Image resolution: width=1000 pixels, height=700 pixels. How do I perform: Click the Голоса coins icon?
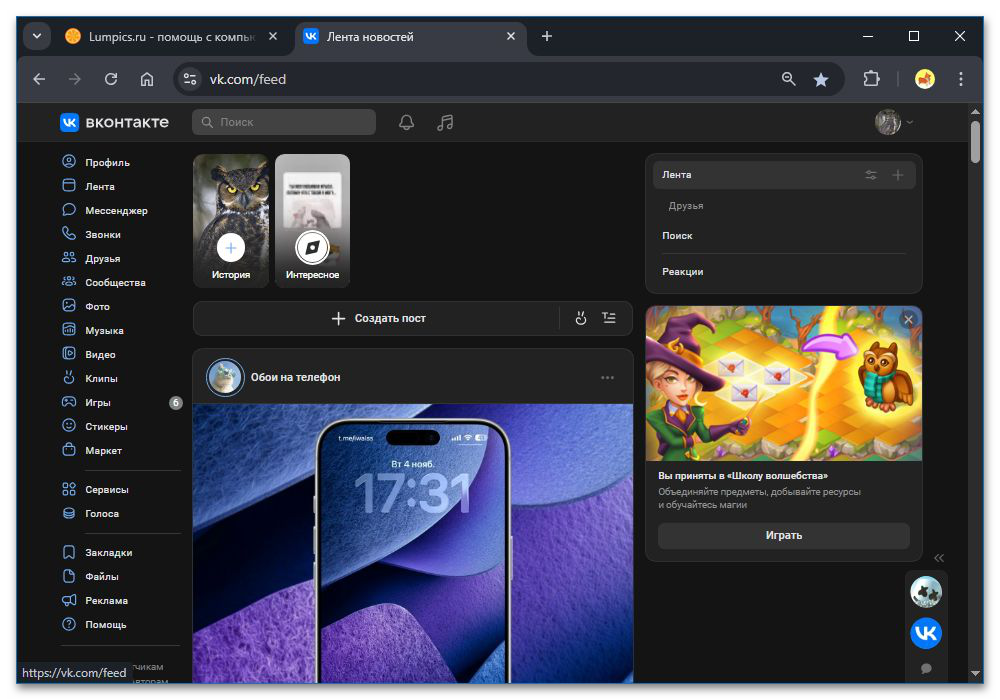(x=69, y=513)
